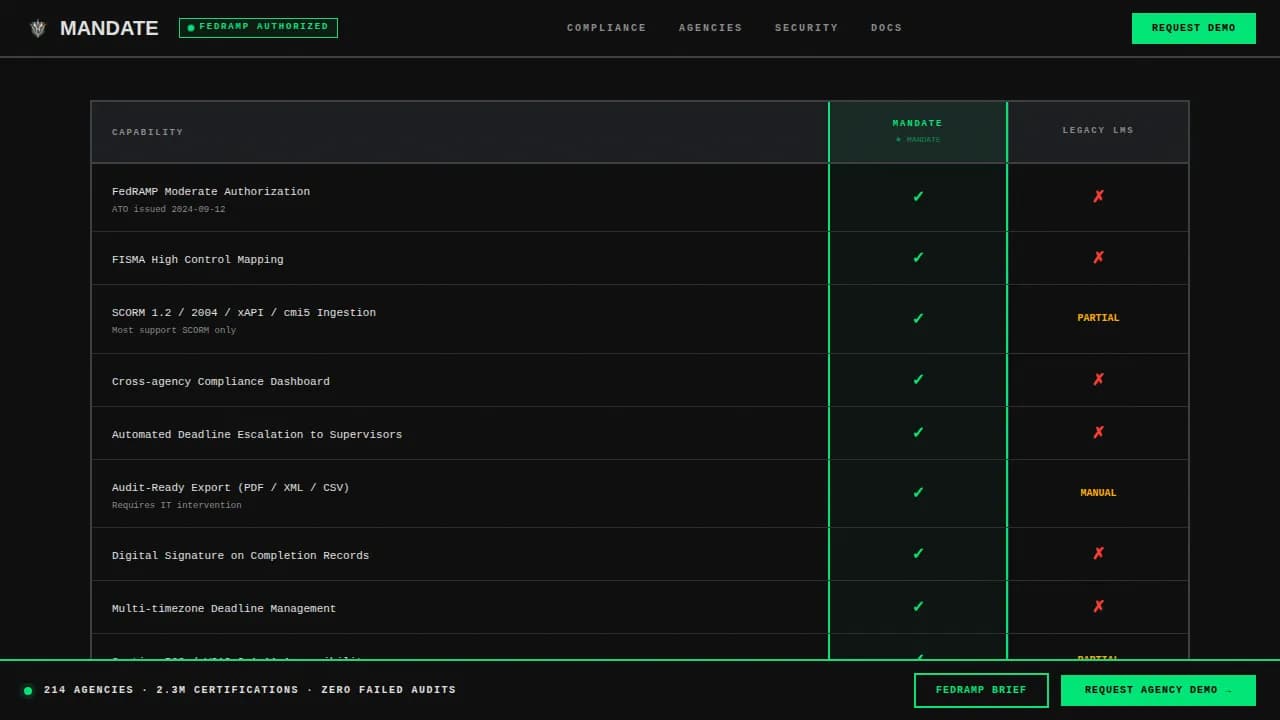Click Mandate checkmark for SCORM xAPI cmi5 Ingestion
This screenshot has height=720, width=1280.
(918, 319)
